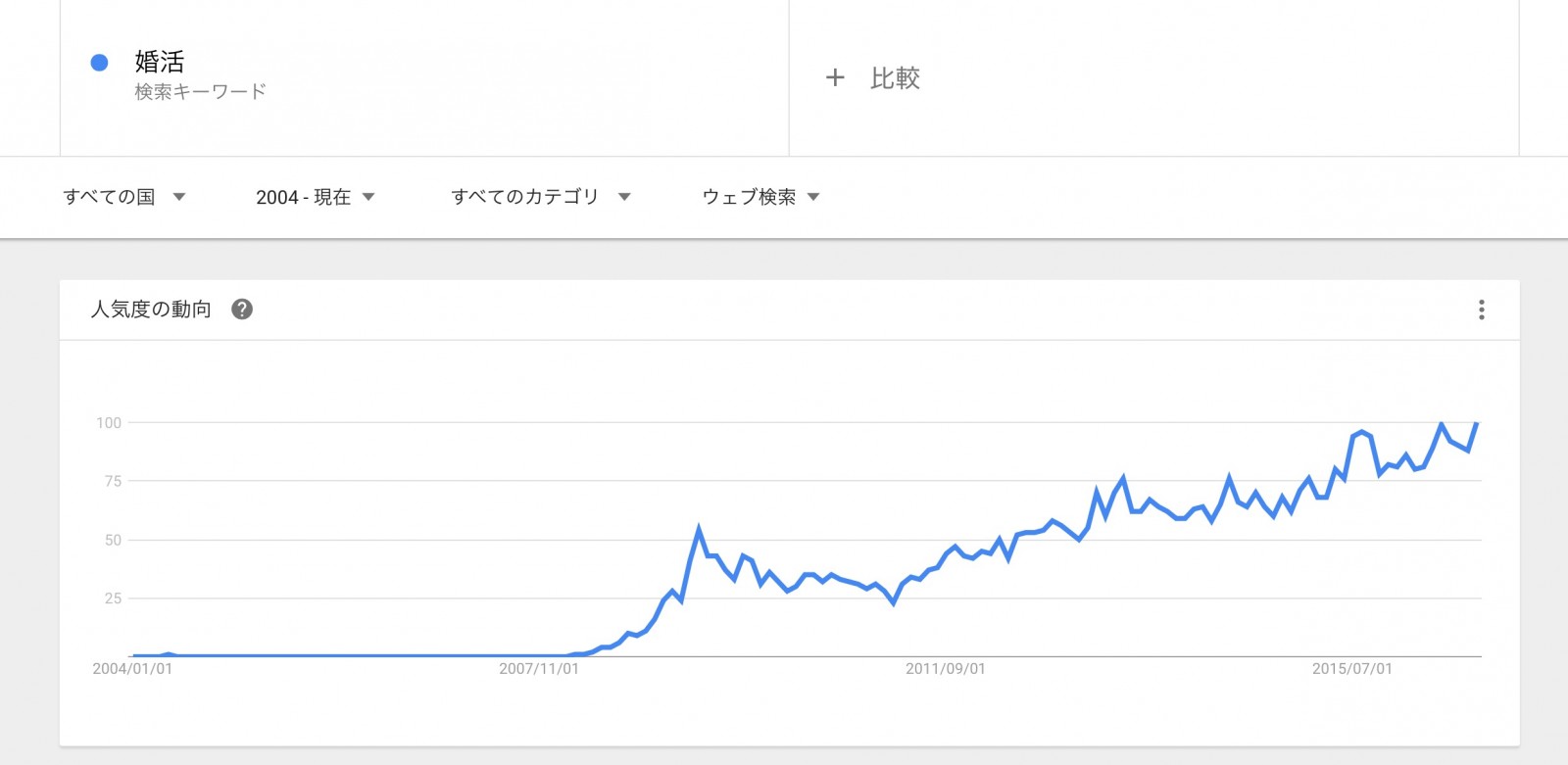Click the help question mark icon
The width and height of the screenshot is (1568, 765).
click(x=242, y=310)
